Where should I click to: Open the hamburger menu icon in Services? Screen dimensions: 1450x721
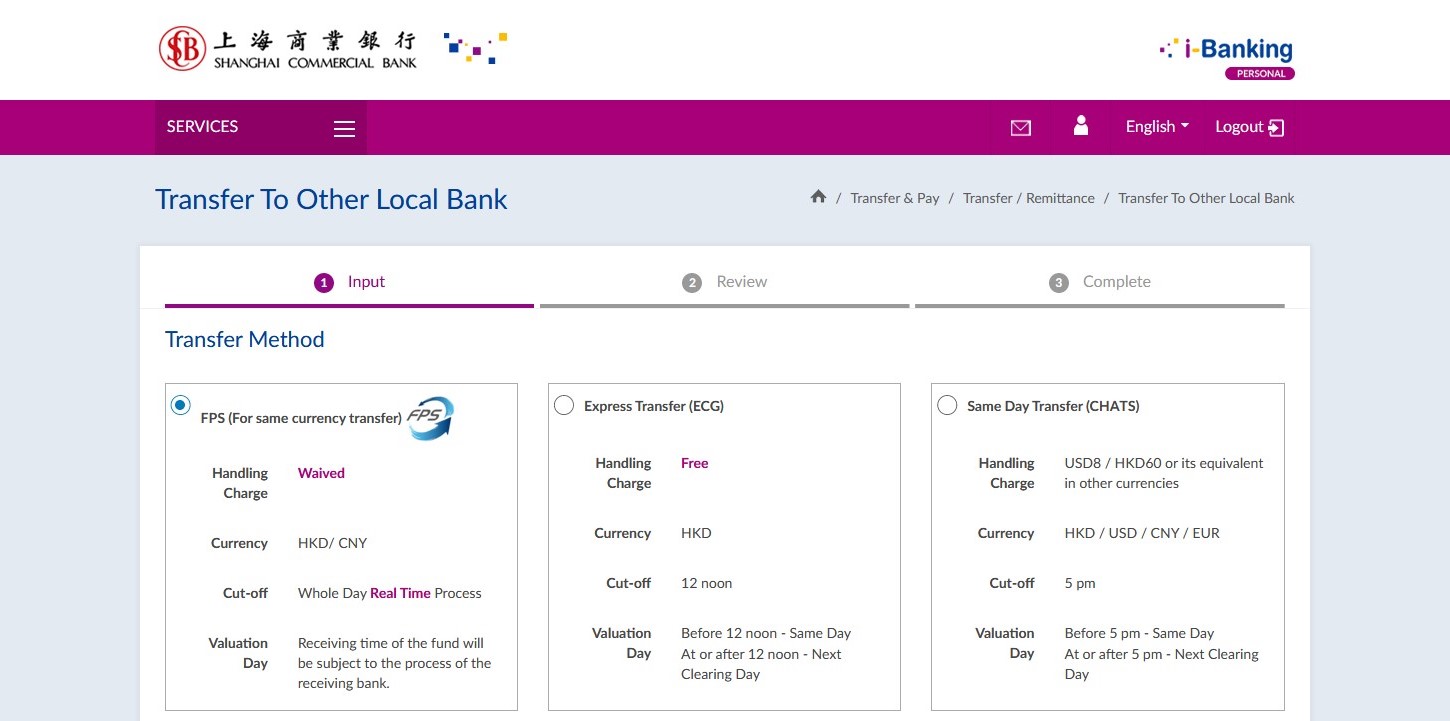(x=344, y=128)
